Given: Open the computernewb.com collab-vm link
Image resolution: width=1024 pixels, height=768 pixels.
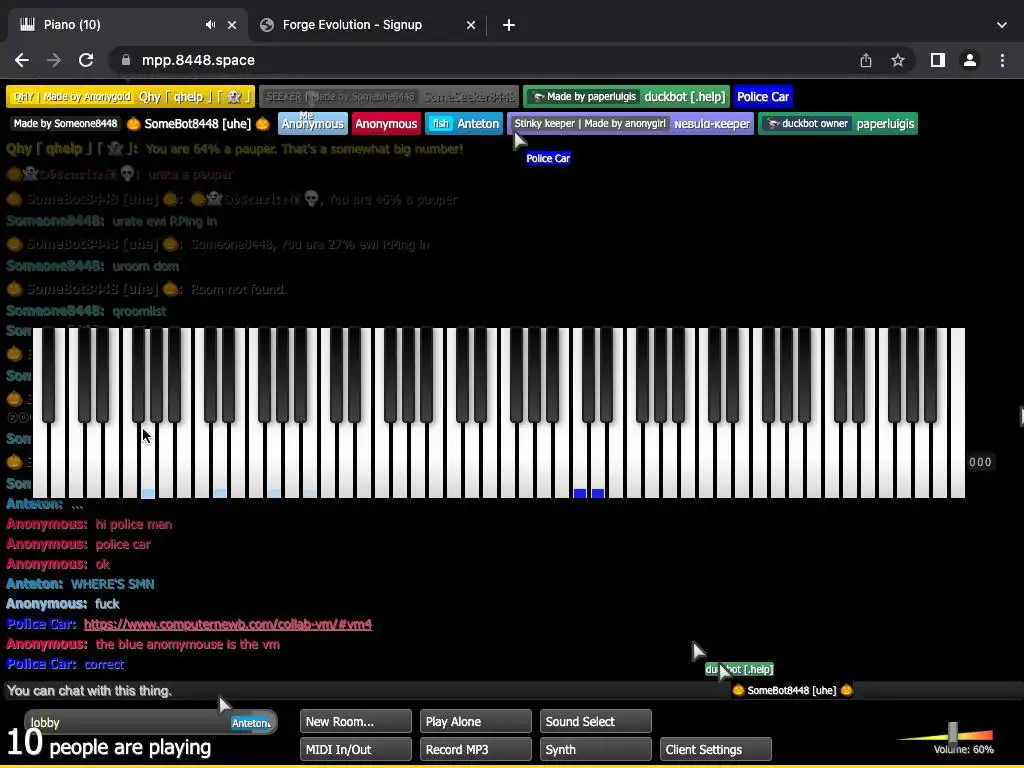Looking at the screenshot, I should 227,624.
